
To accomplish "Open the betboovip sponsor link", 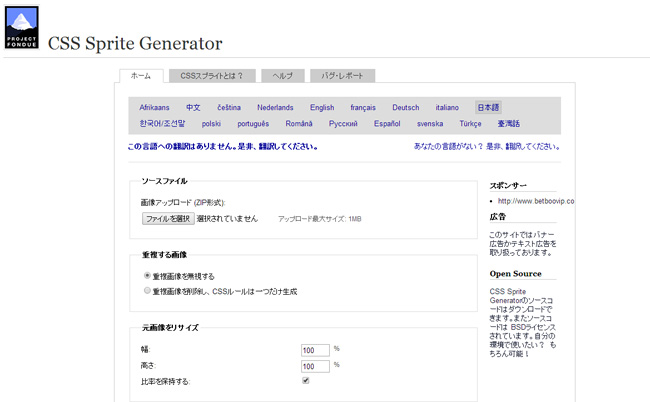I will point(536,201).
